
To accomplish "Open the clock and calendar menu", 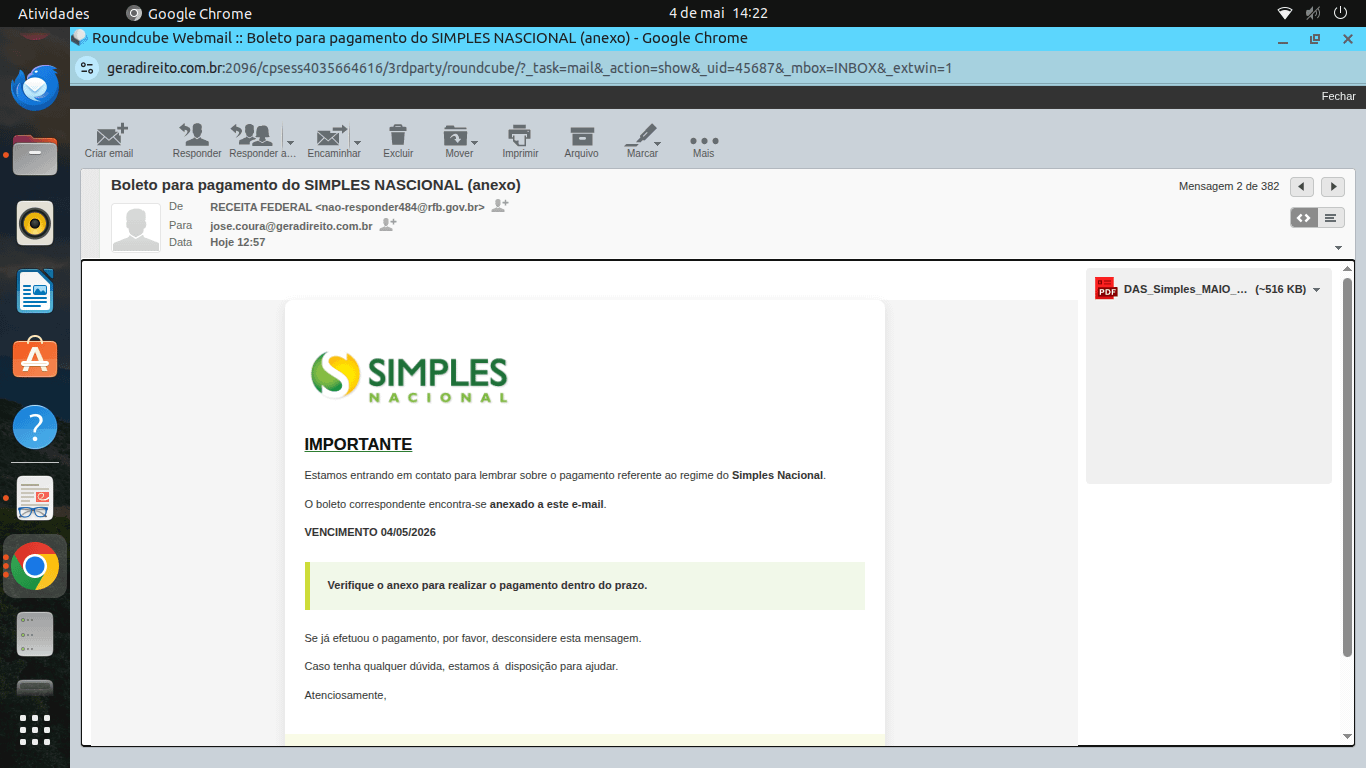I will coord(718,13).
